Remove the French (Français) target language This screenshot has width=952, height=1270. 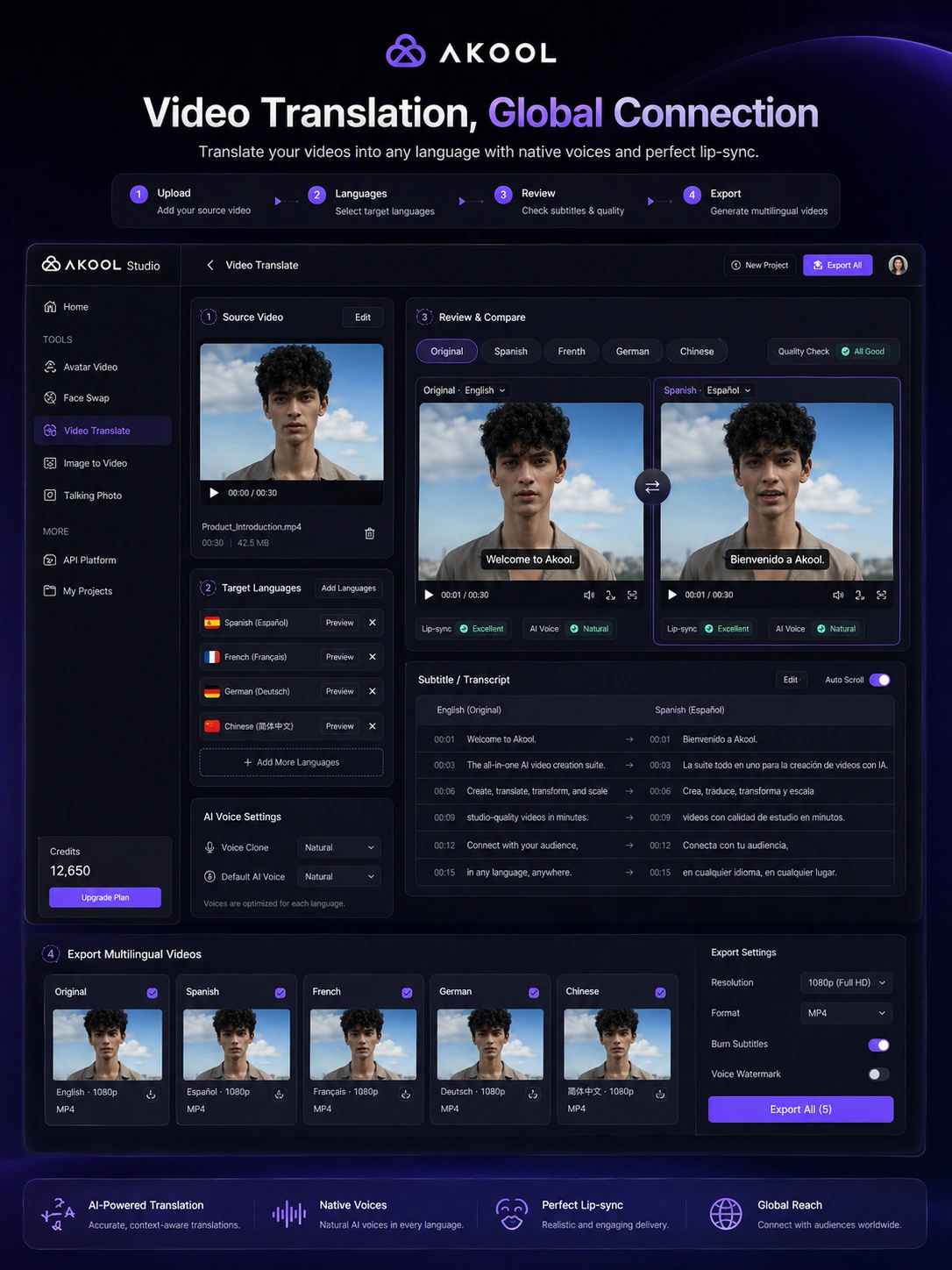coord(373,657)
